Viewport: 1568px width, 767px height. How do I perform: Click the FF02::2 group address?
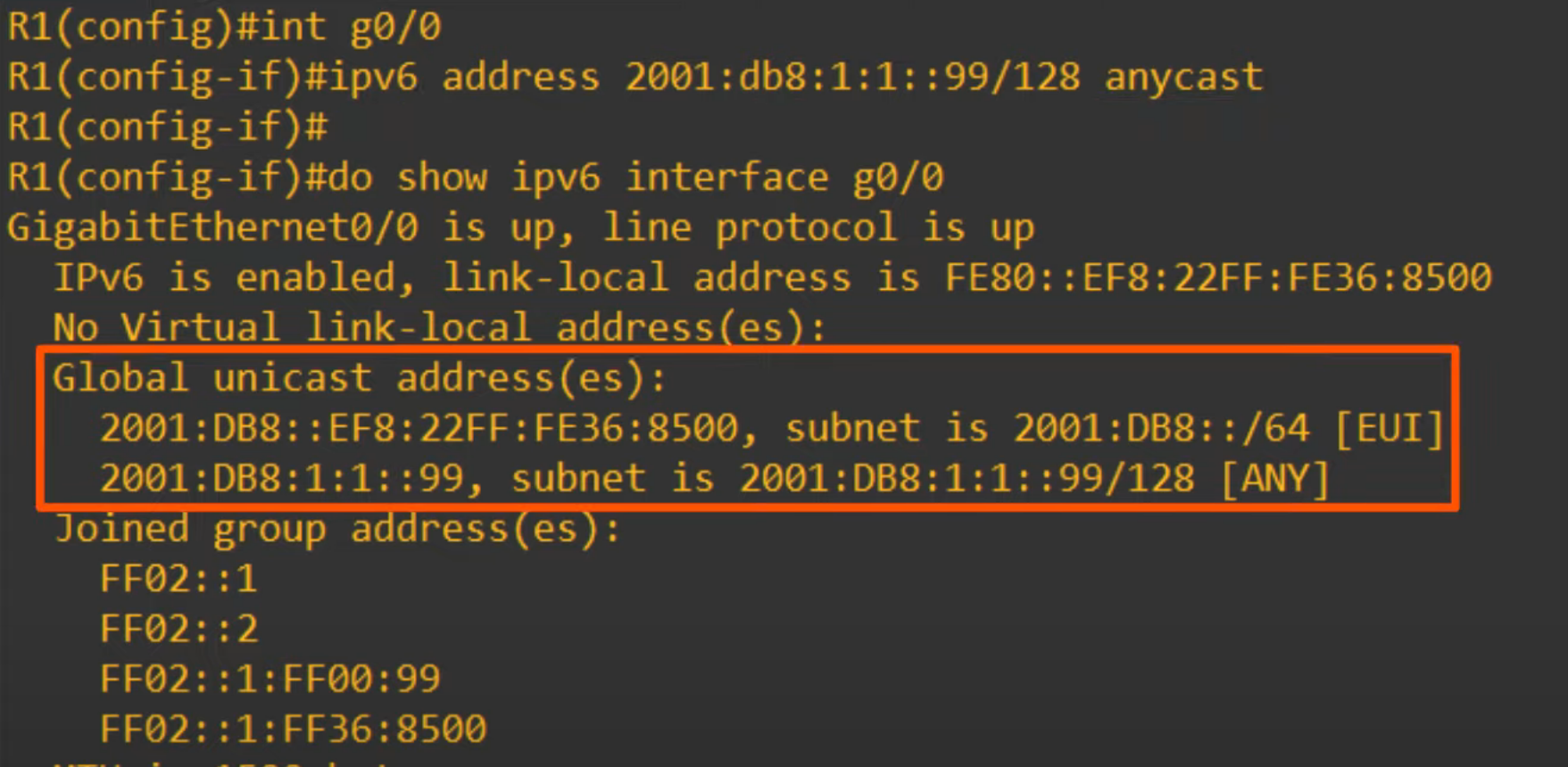[179, 630]
